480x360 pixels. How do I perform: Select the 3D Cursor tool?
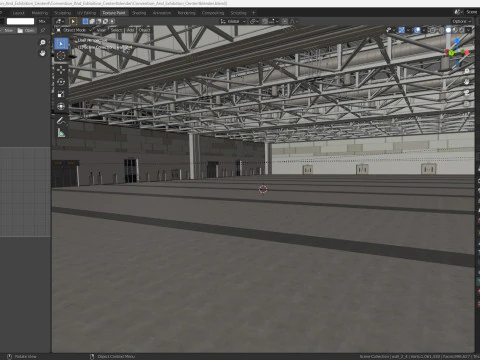pos(61,56)
